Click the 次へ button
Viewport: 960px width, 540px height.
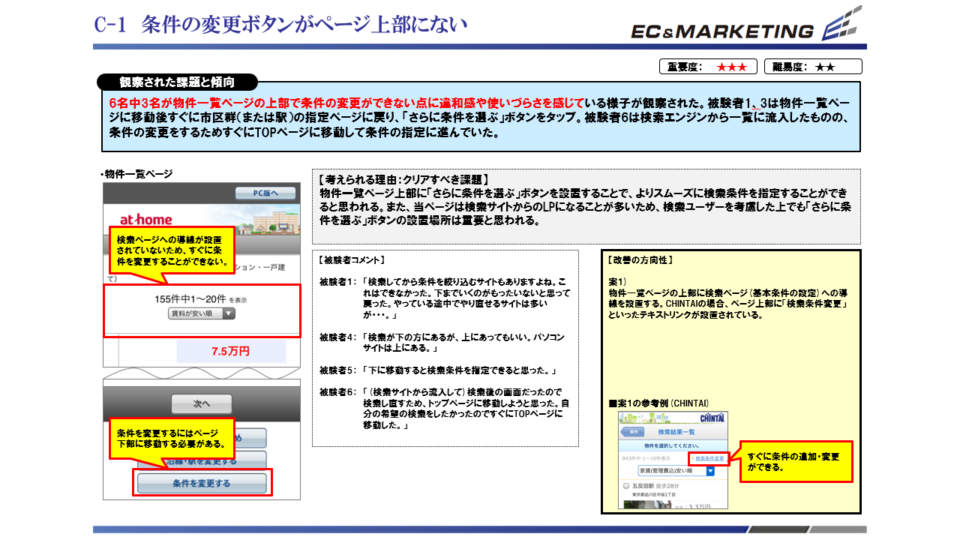(201, 403)
